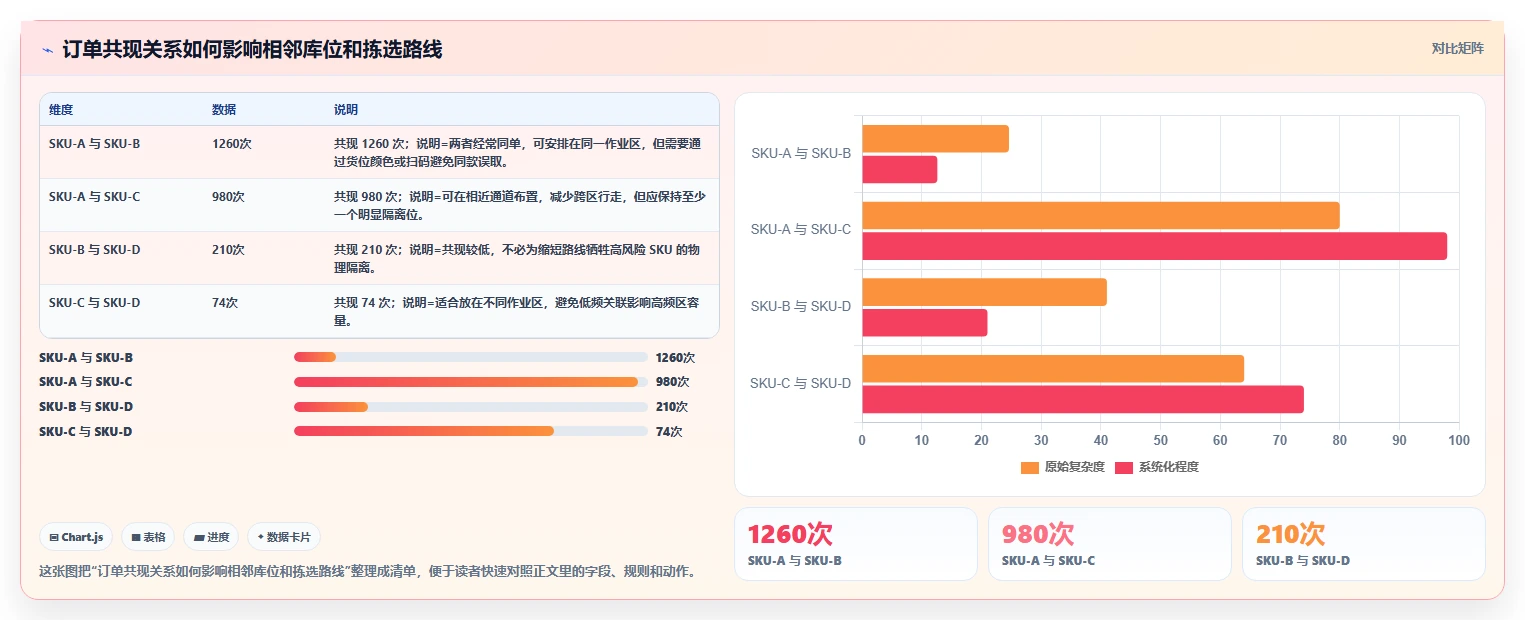Click the orange chart bar for SKU-C 与 SKU-D
1525x620 pixels.
(1053, 368)
